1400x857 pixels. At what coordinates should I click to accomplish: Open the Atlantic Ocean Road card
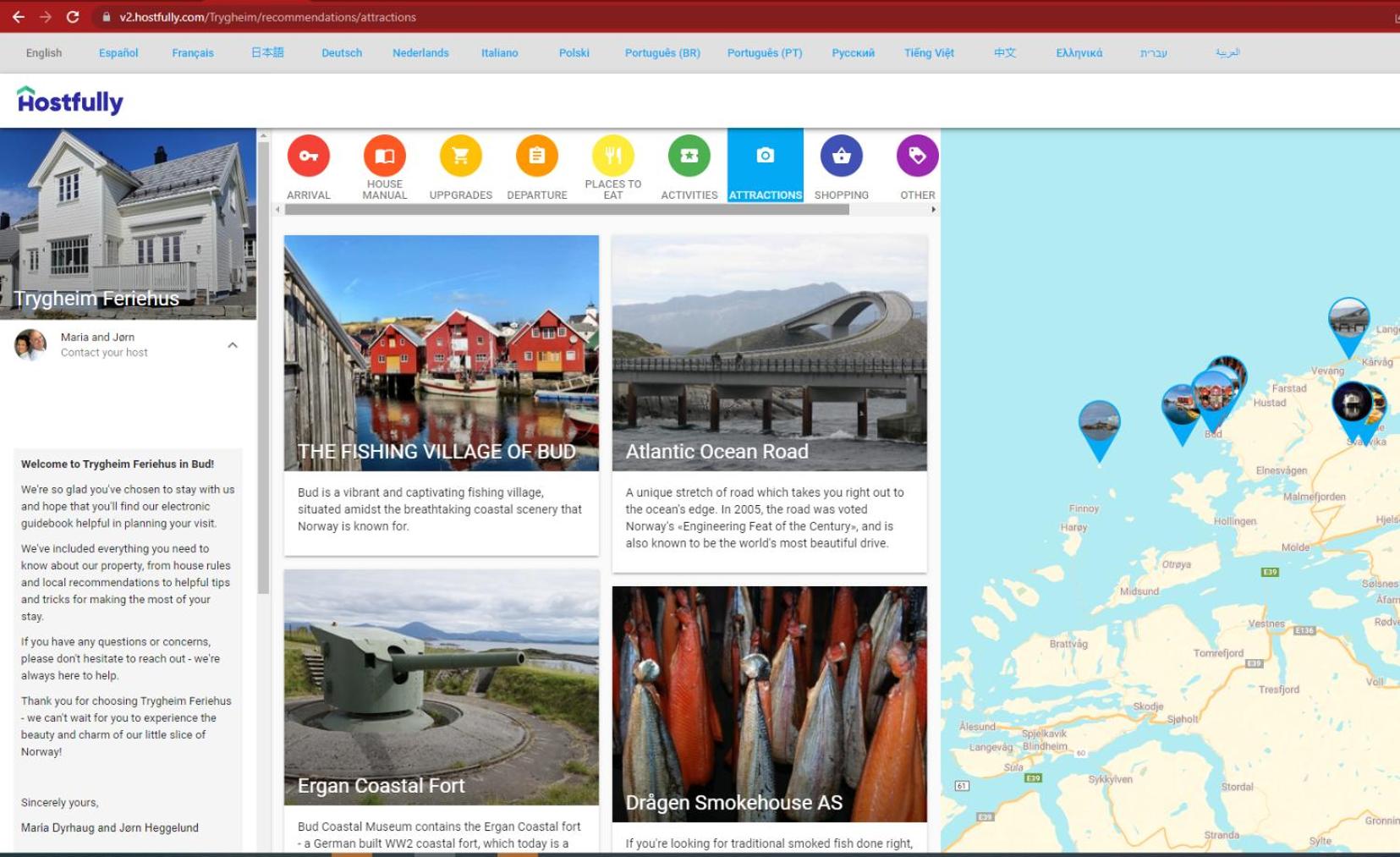(x=770, y=404)
